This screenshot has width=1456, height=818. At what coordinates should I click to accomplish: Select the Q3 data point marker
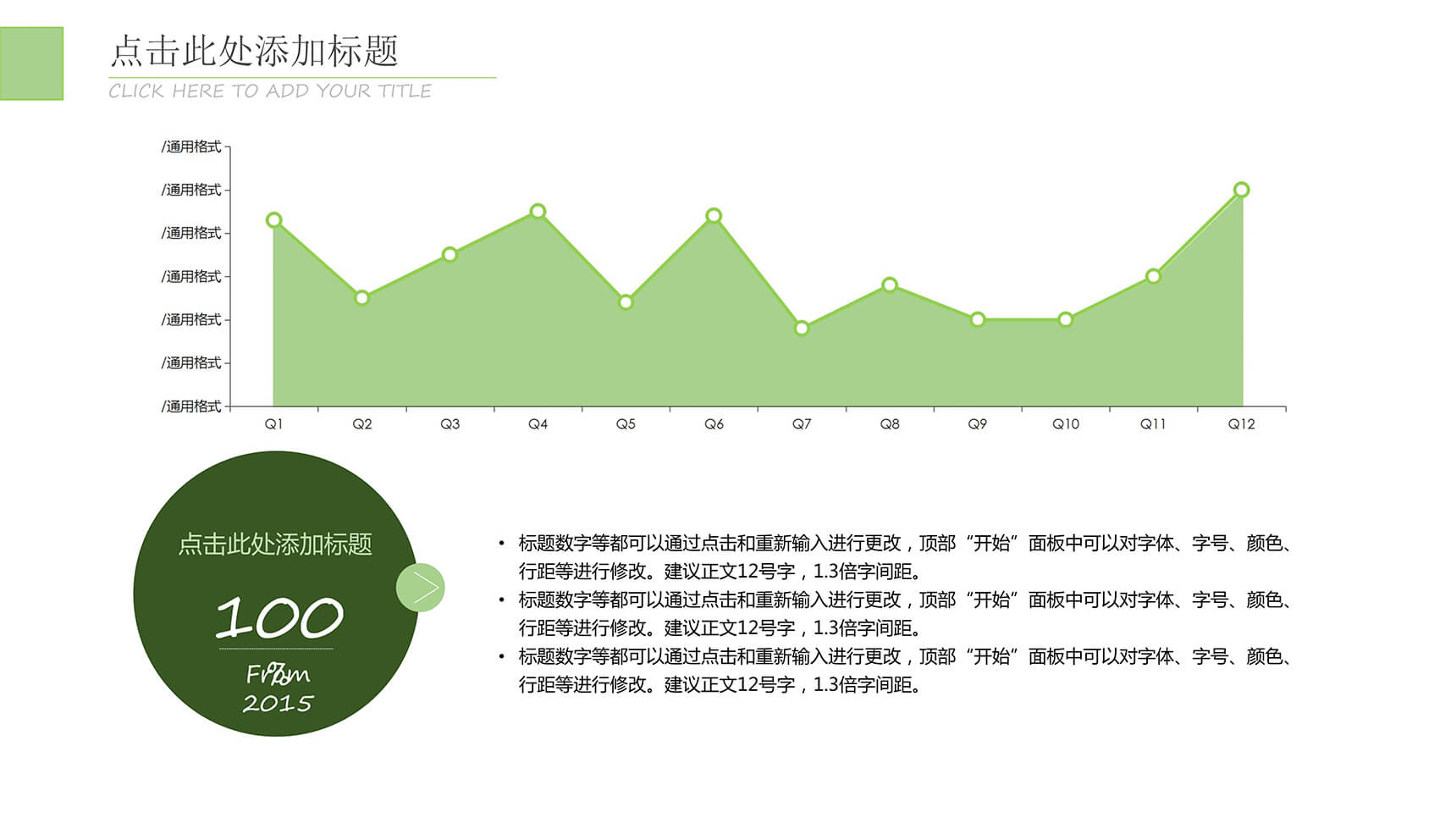coord(449,254)
